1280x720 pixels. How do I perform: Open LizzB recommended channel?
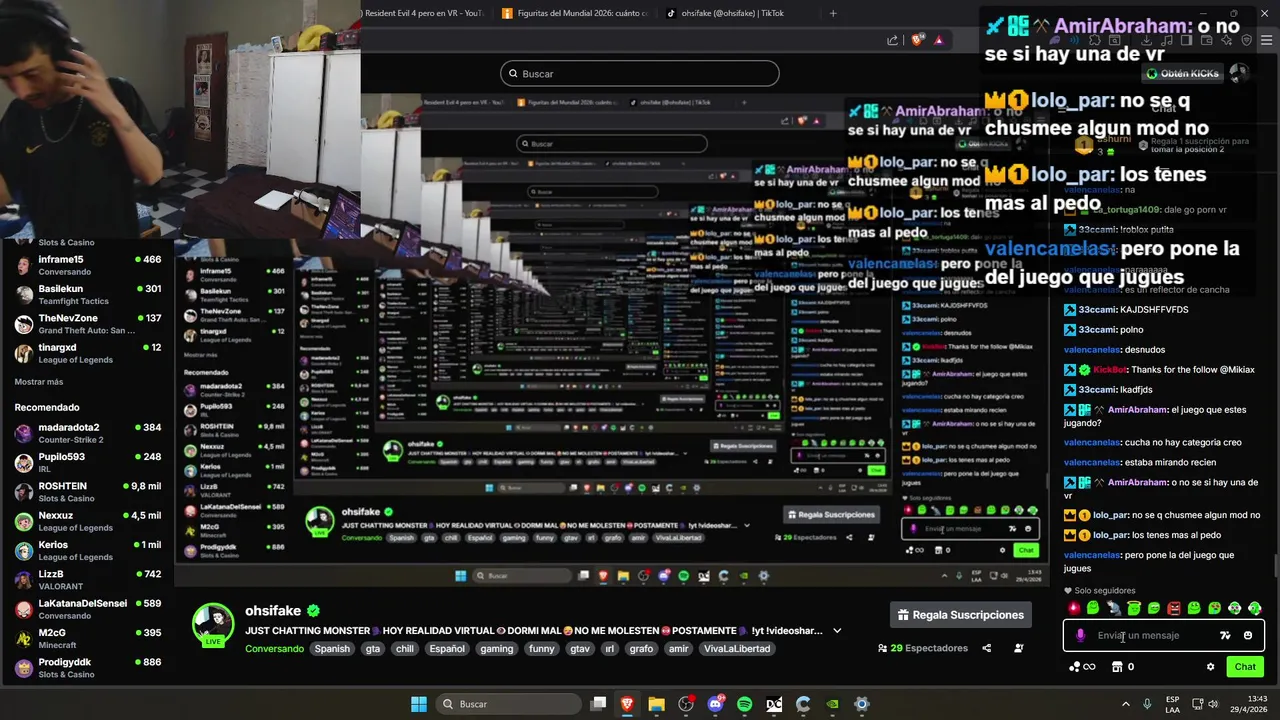[x=88, y=580]
